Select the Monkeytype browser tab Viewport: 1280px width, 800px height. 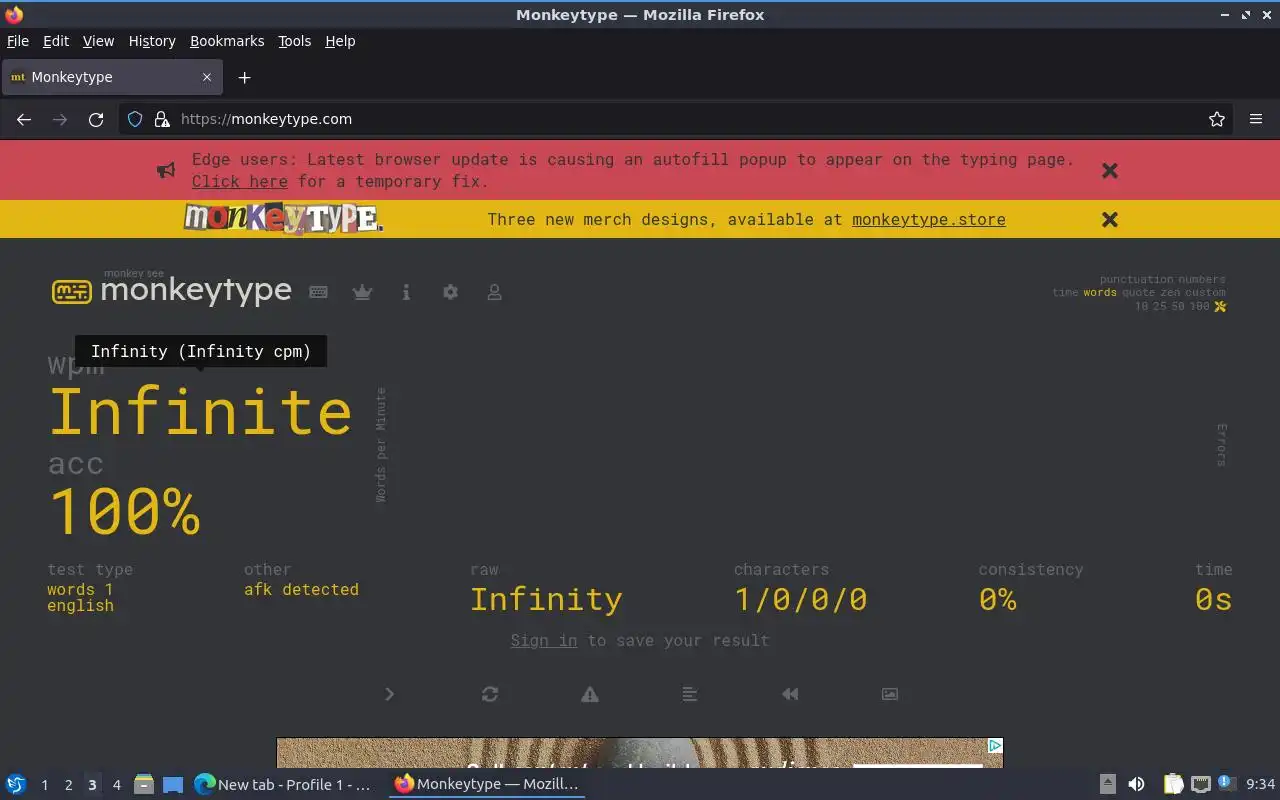pyautogui.click(x=112, y=77)
